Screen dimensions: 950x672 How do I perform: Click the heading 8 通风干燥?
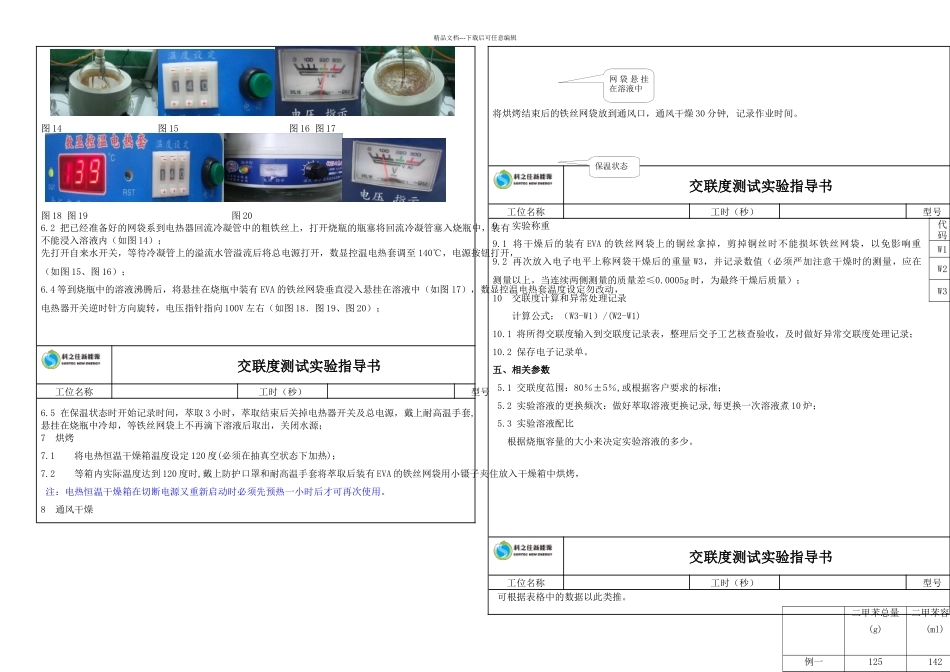coord(67,510)
